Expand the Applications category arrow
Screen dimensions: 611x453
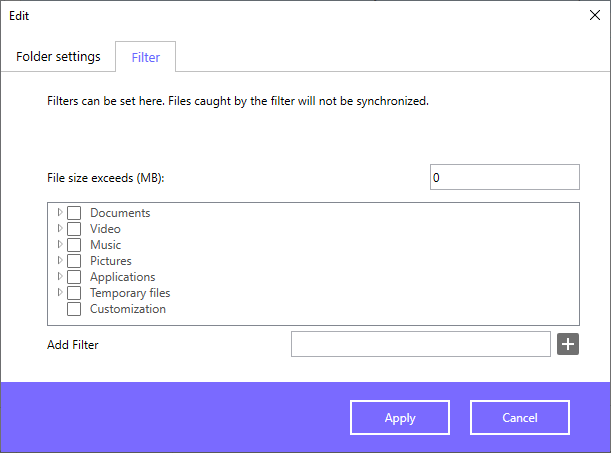coord(60,276)
